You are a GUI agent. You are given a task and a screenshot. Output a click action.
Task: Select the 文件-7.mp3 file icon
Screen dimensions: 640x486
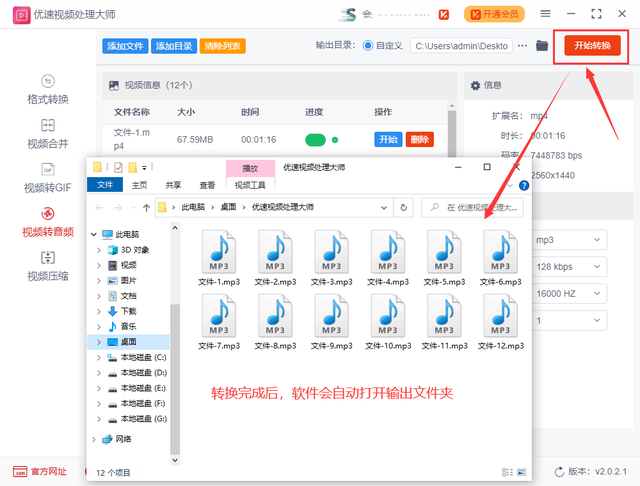(219, 315)
